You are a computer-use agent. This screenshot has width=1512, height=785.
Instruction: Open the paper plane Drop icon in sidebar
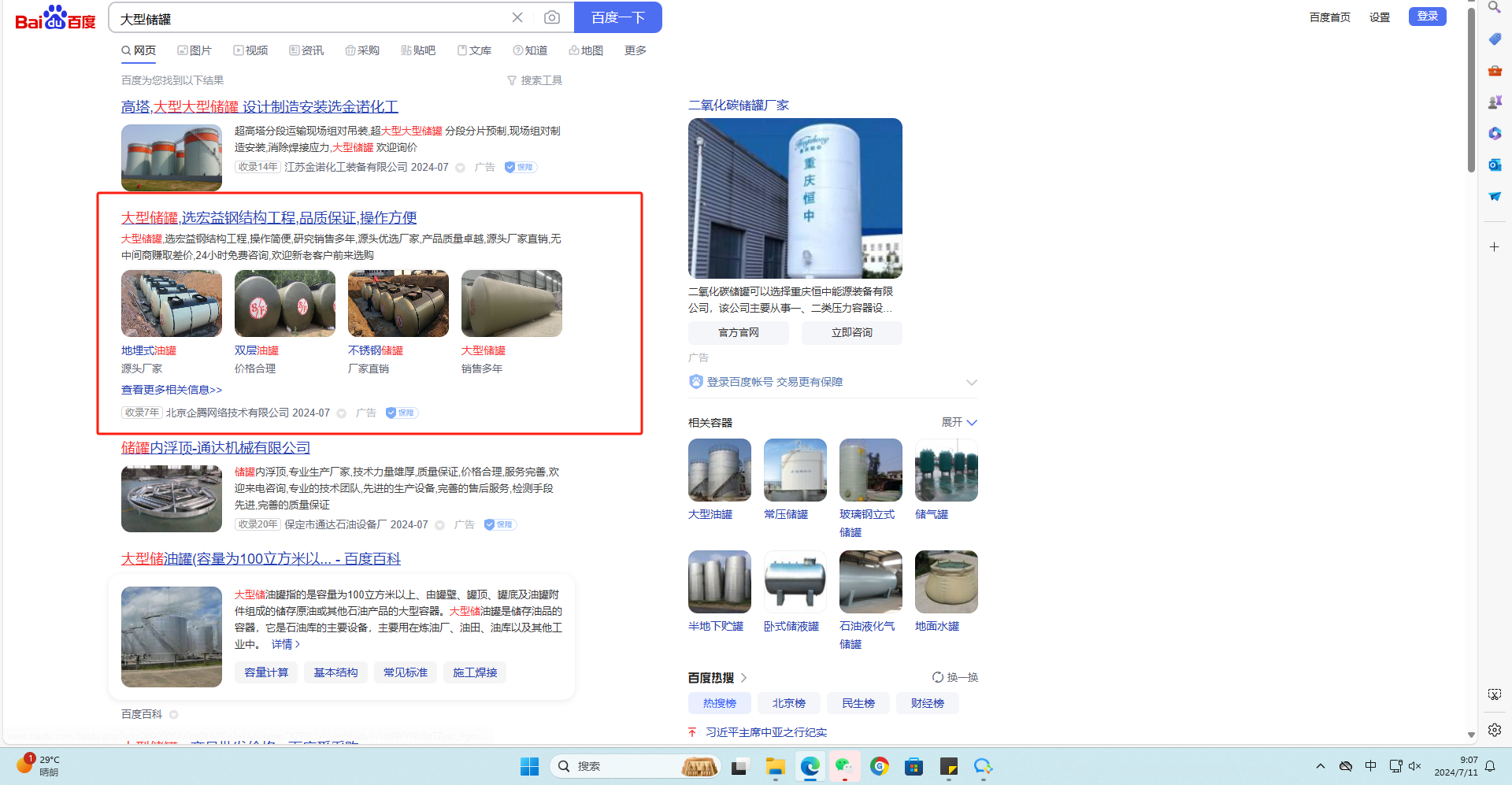(x=1494, y=196)
